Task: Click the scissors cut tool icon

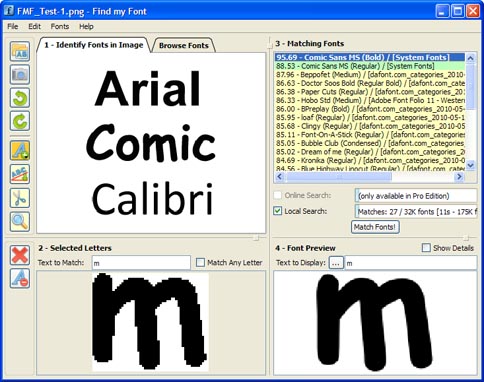Action: pos(20,198)
